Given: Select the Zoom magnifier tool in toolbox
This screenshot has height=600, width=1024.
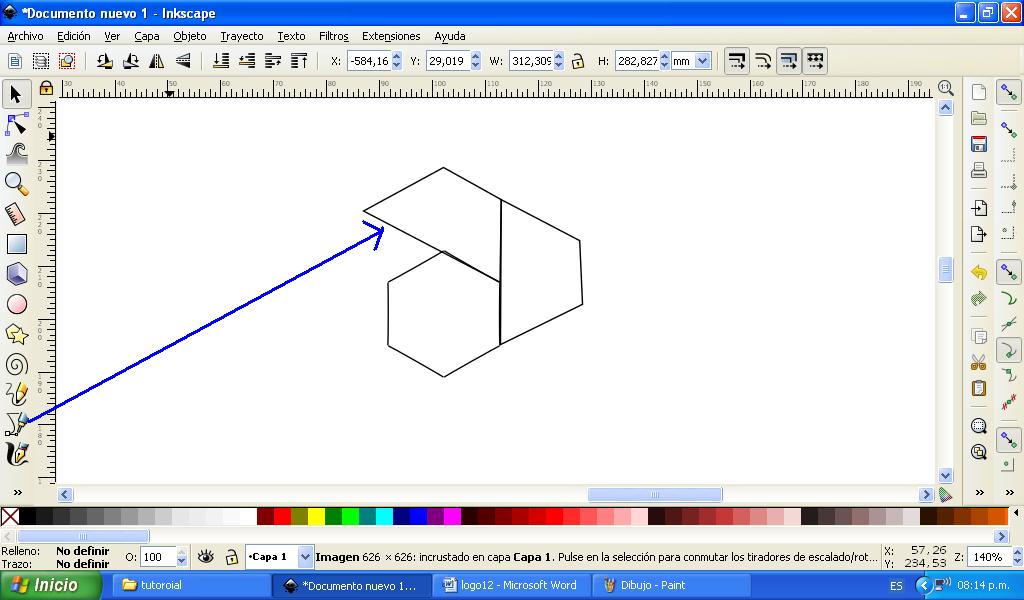Looking at the screenshot, I should click(x=16, y=184).
